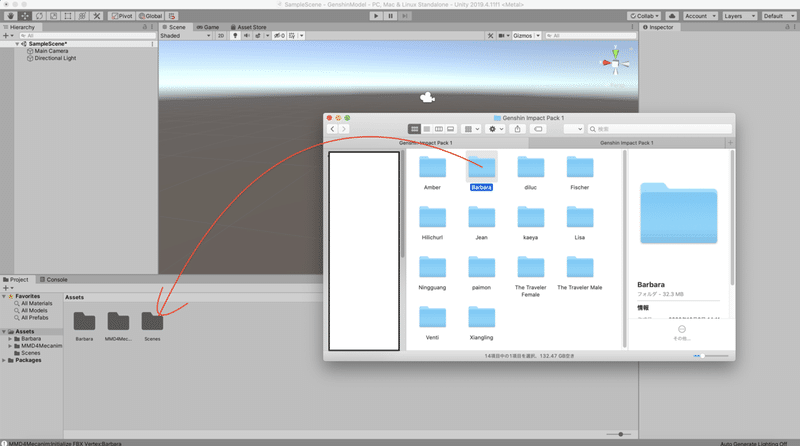The height and width of the screenshot is (446, 800).
Task: Toggle scene grid visibility icon
Action: click(292, 36)
